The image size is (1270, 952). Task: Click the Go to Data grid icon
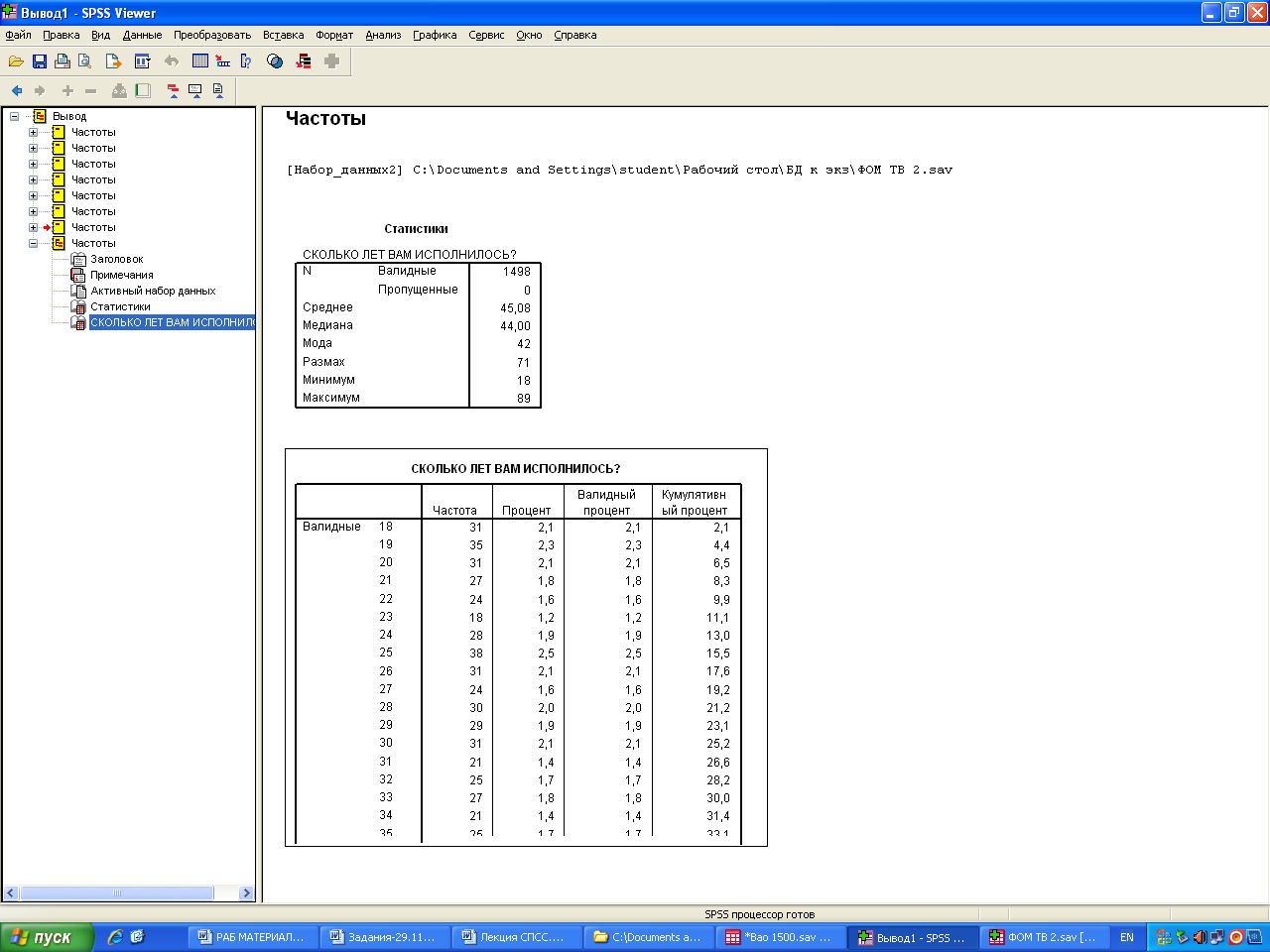[200, 61]
